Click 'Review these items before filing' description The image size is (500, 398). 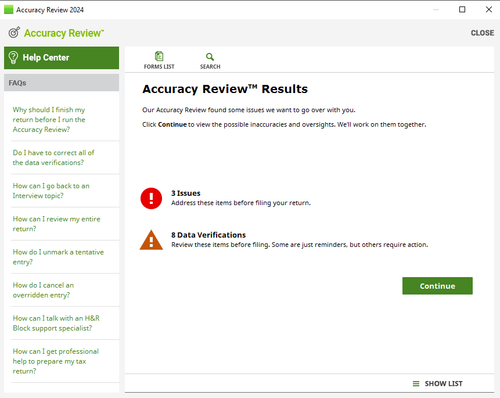(300, 245)
